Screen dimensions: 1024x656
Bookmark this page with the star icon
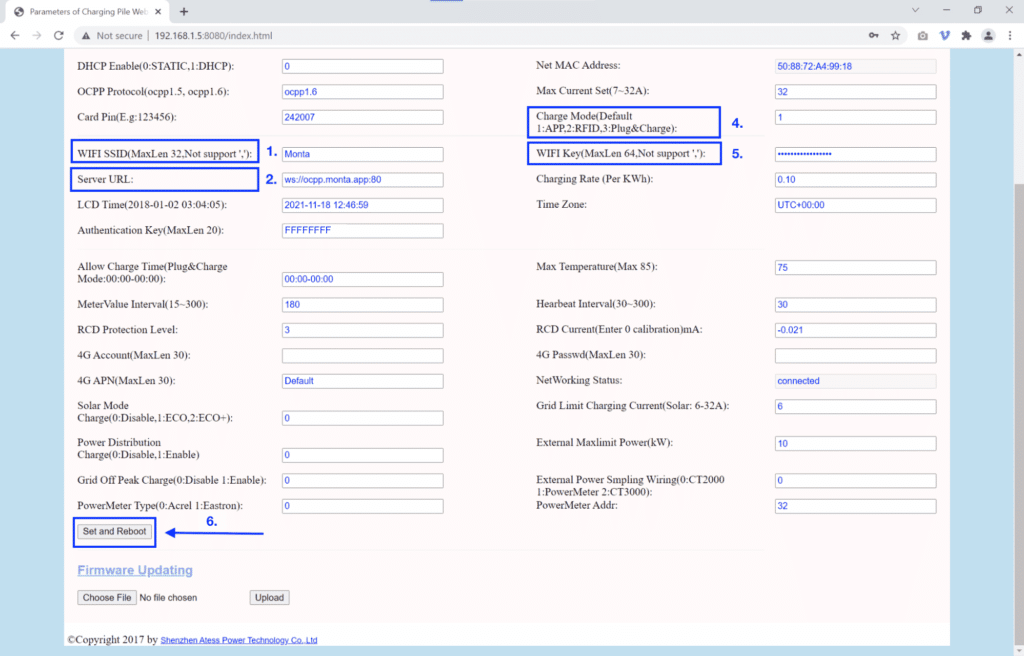point(896,35)
